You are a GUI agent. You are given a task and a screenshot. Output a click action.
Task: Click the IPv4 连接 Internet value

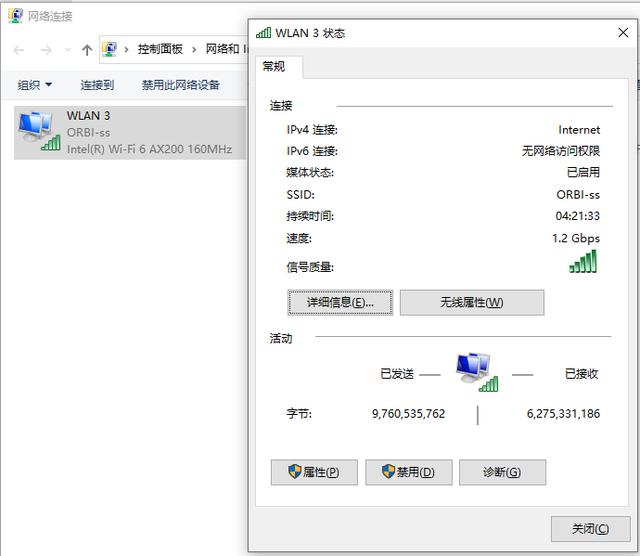tap(579, 130)
